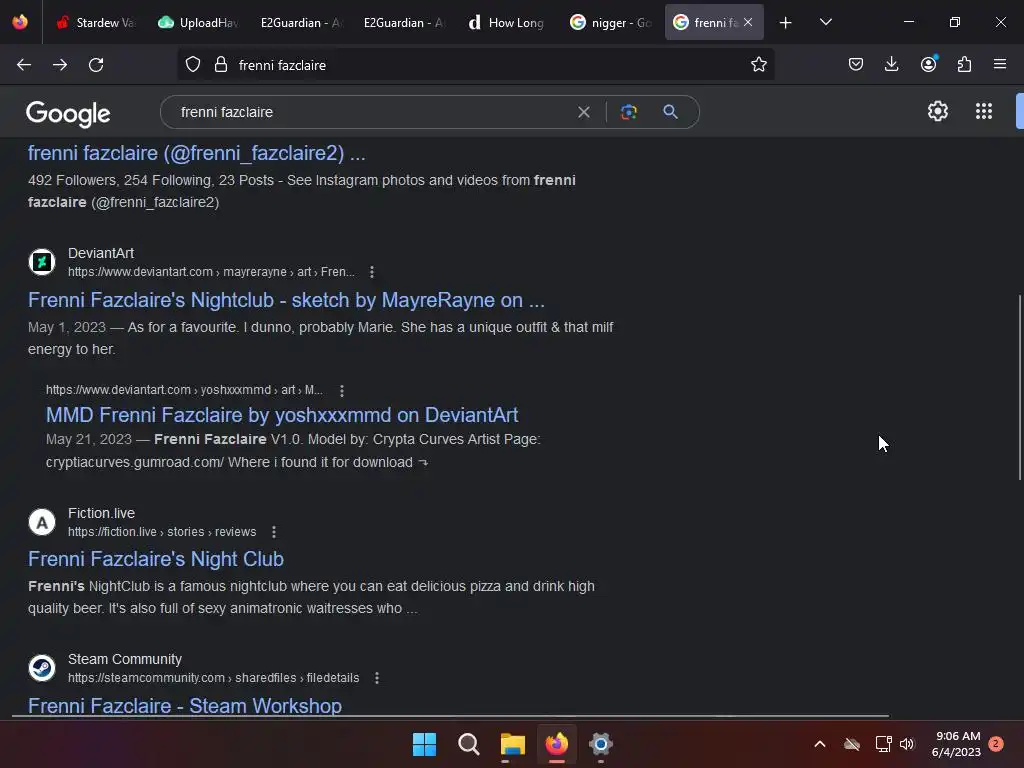The width and height of the screenshot is (1024, 768).
Task: Open the Extensions panel
Action: tap(964, 65)
